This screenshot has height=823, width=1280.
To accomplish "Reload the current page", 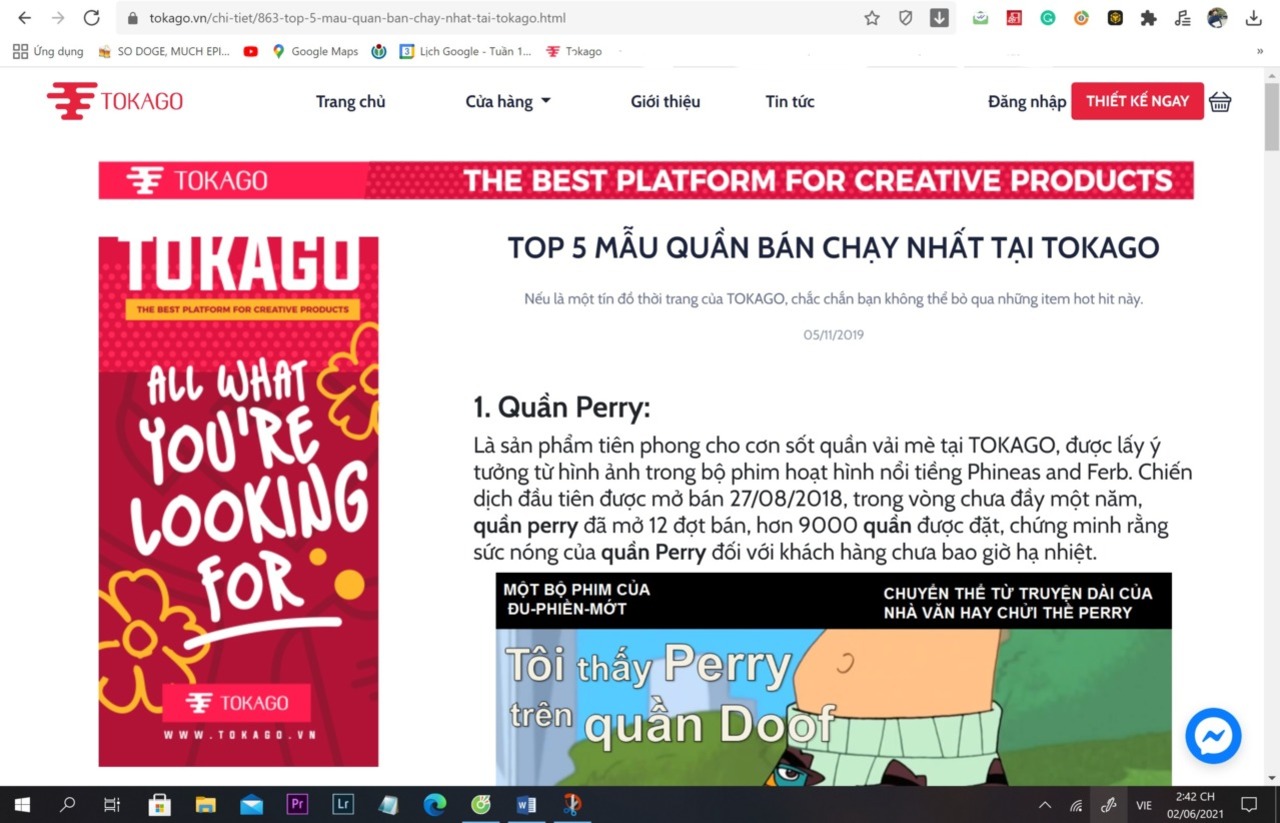I will click(x=91, y=18).
